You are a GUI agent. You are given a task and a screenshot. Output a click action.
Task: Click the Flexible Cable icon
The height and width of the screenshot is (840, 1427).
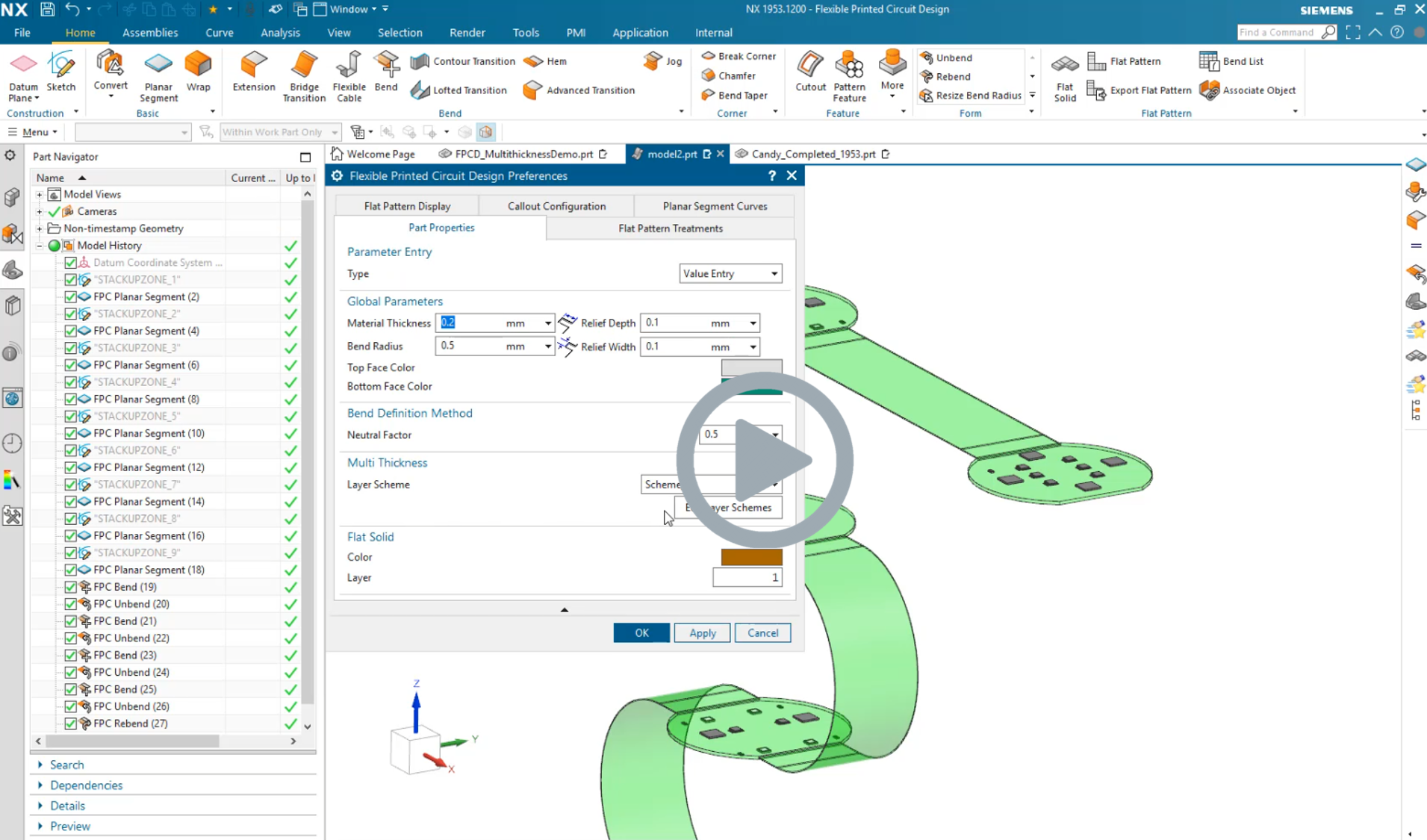click(349, 75)
